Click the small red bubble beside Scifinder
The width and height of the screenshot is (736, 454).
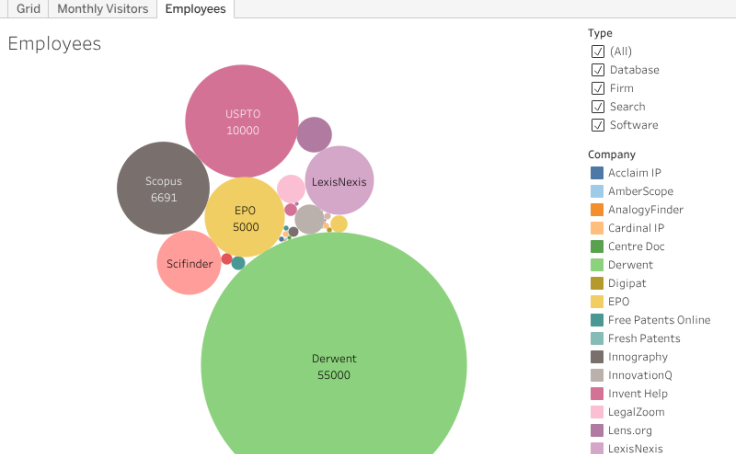click(x=227, y=259)
